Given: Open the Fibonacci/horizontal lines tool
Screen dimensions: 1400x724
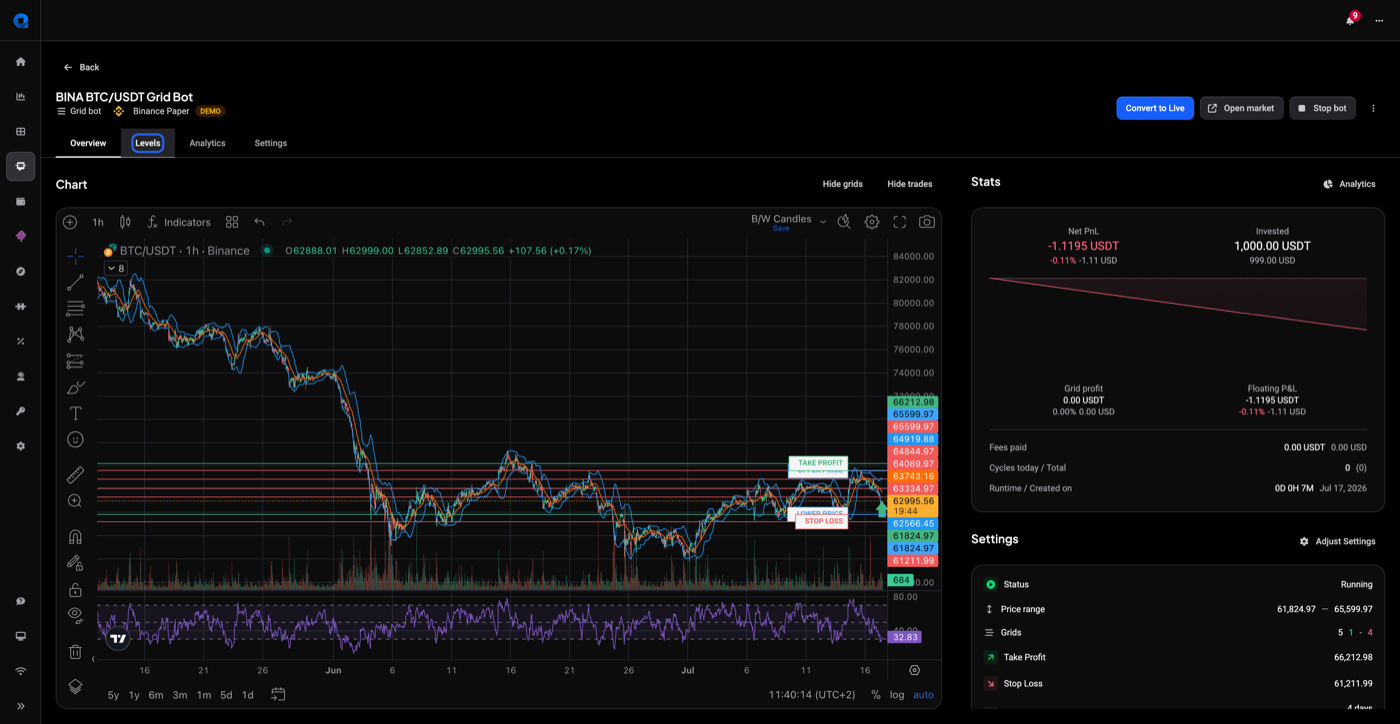Looking at the screenshot, I should pyautogui.click(x=75, y=309).
